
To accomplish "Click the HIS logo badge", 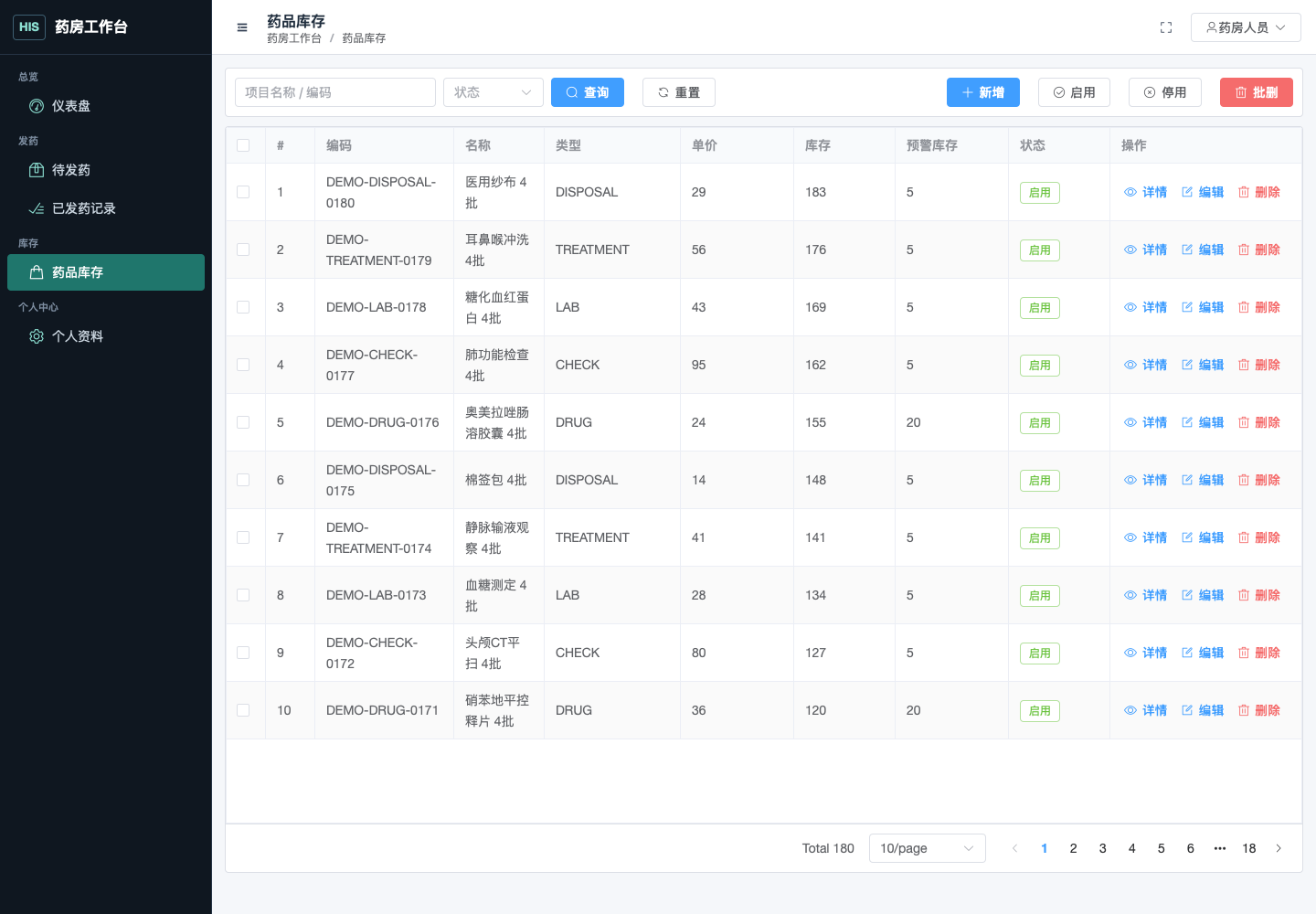I will coord(29,27).
